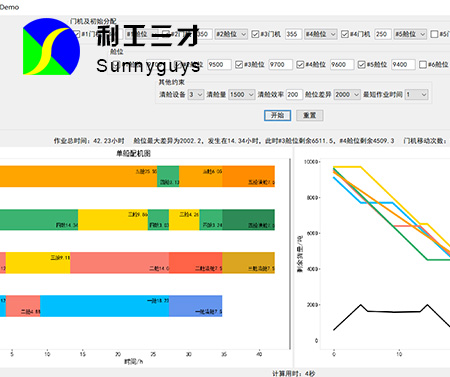
Task: Toggle the #4门机 checkbox
Action: coord(345,34)
